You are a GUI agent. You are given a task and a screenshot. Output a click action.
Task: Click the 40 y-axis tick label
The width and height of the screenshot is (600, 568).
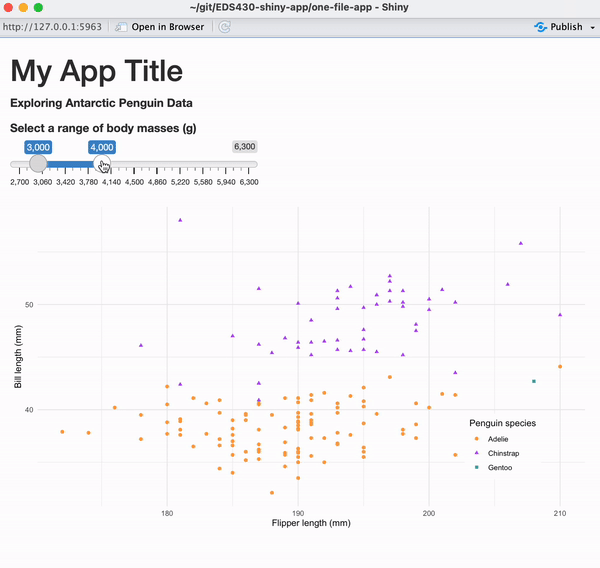29,410
